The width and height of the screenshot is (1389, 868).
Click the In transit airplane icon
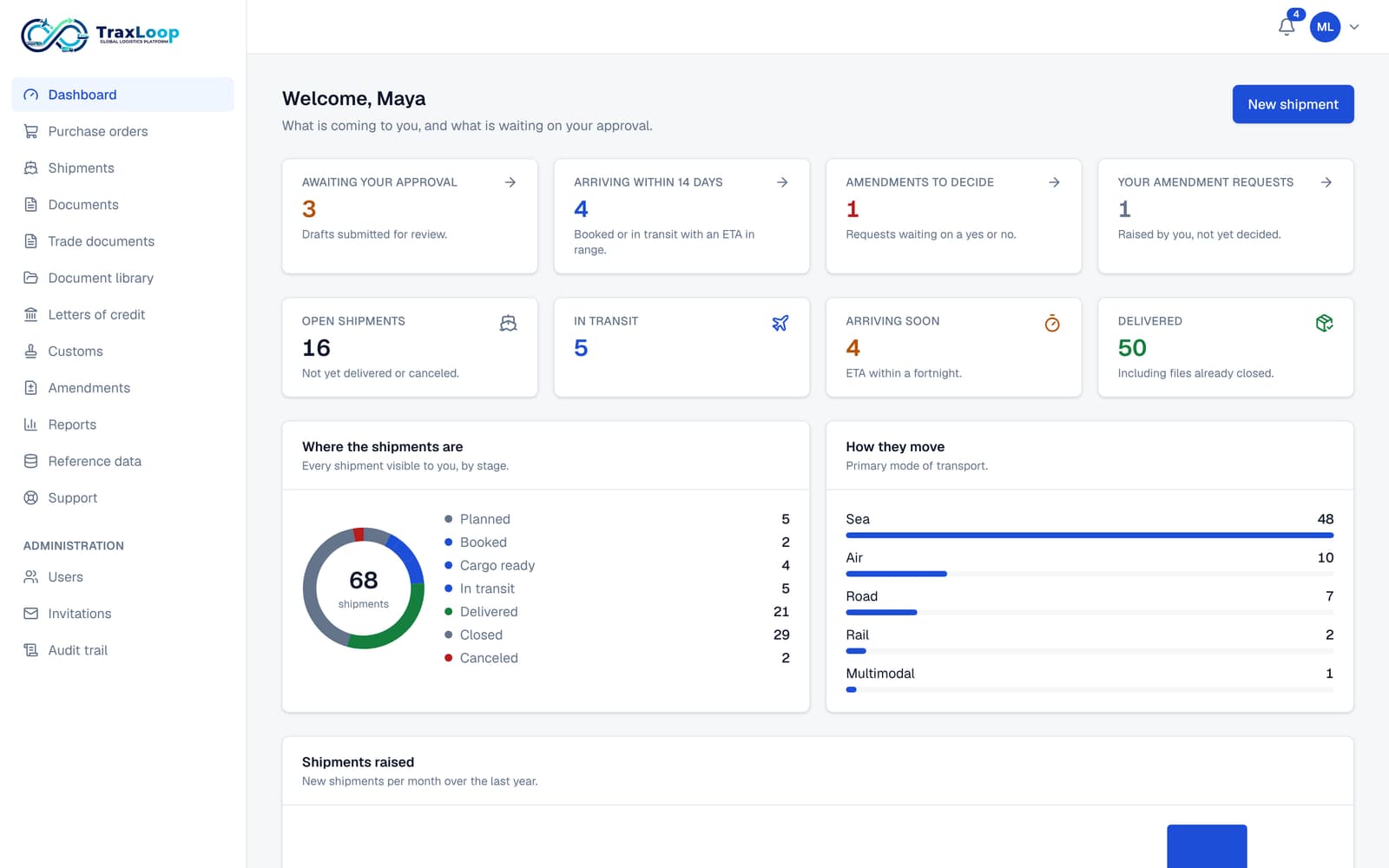(780, 323)
